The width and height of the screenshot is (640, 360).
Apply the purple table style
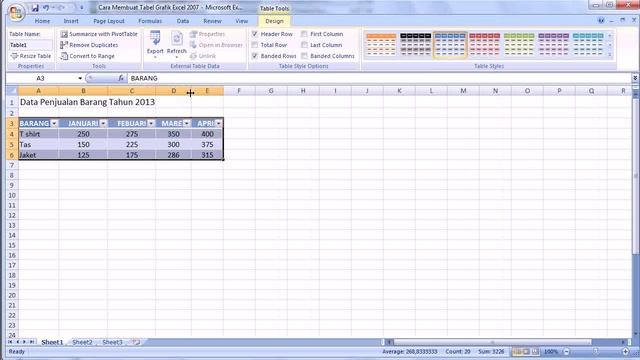click(553, 44)
